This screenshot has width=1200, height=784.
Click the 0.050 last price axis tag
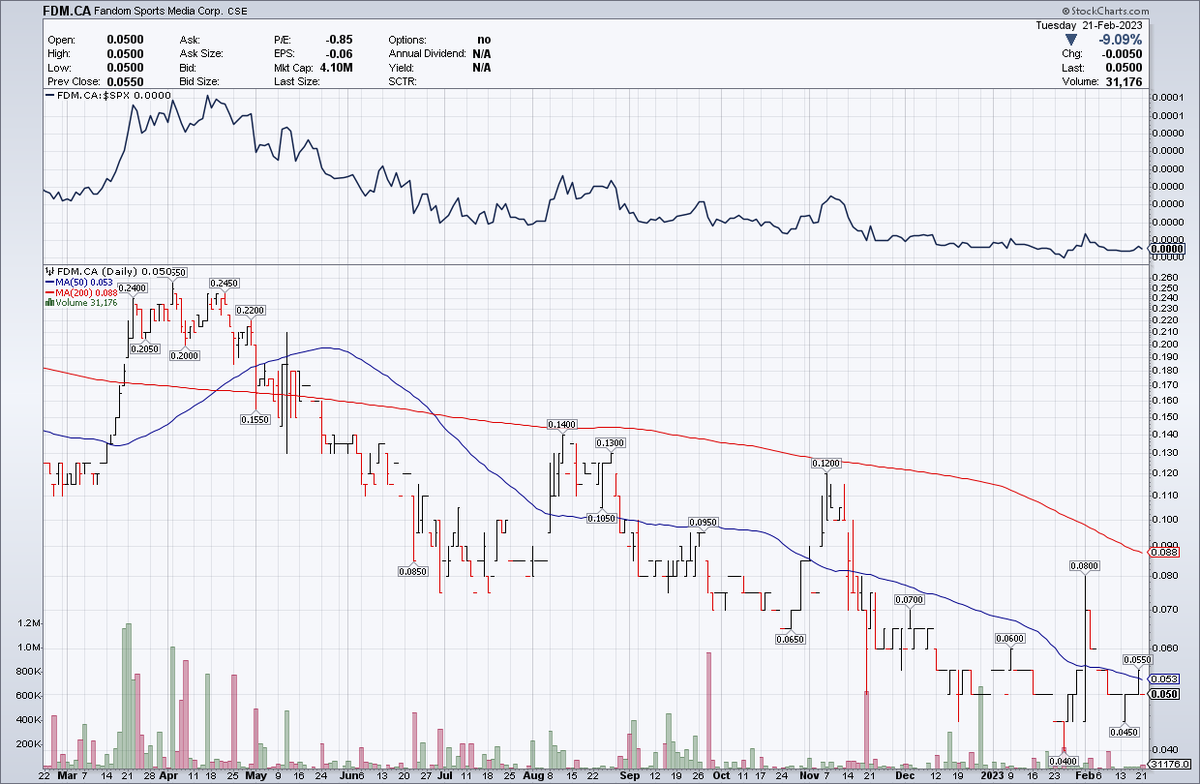[x=1166, y=694]
